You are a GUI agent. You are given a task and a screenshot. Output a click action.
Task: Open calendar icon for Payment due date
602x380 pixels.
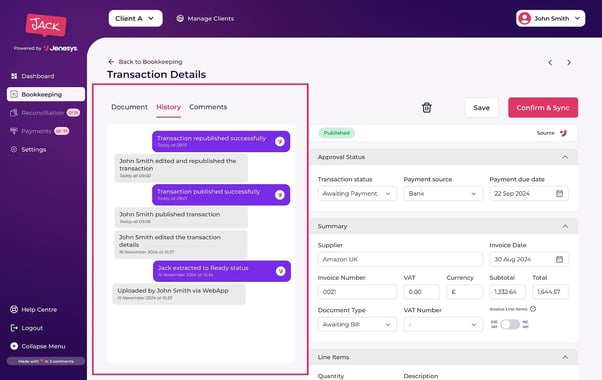click(x=559, y=193)
